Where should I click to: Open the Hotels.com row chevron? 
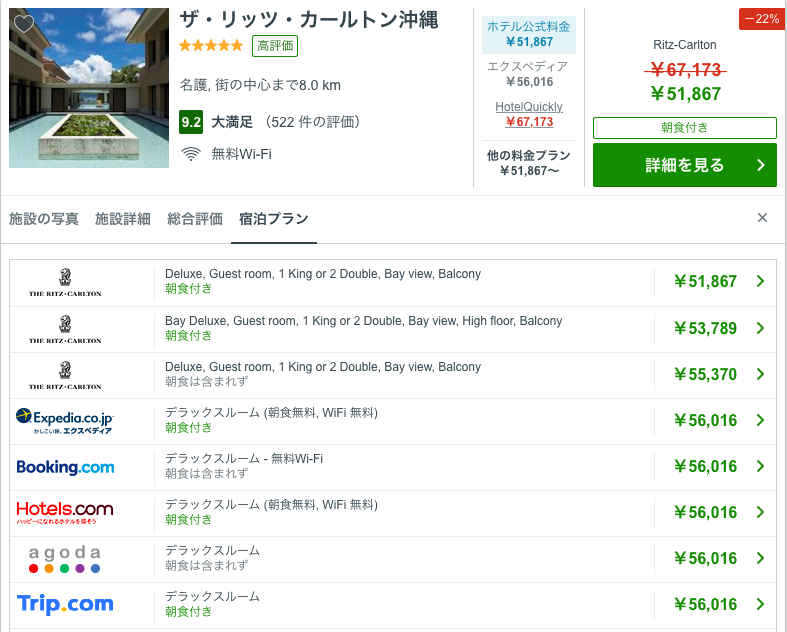[x=760, y=512]
